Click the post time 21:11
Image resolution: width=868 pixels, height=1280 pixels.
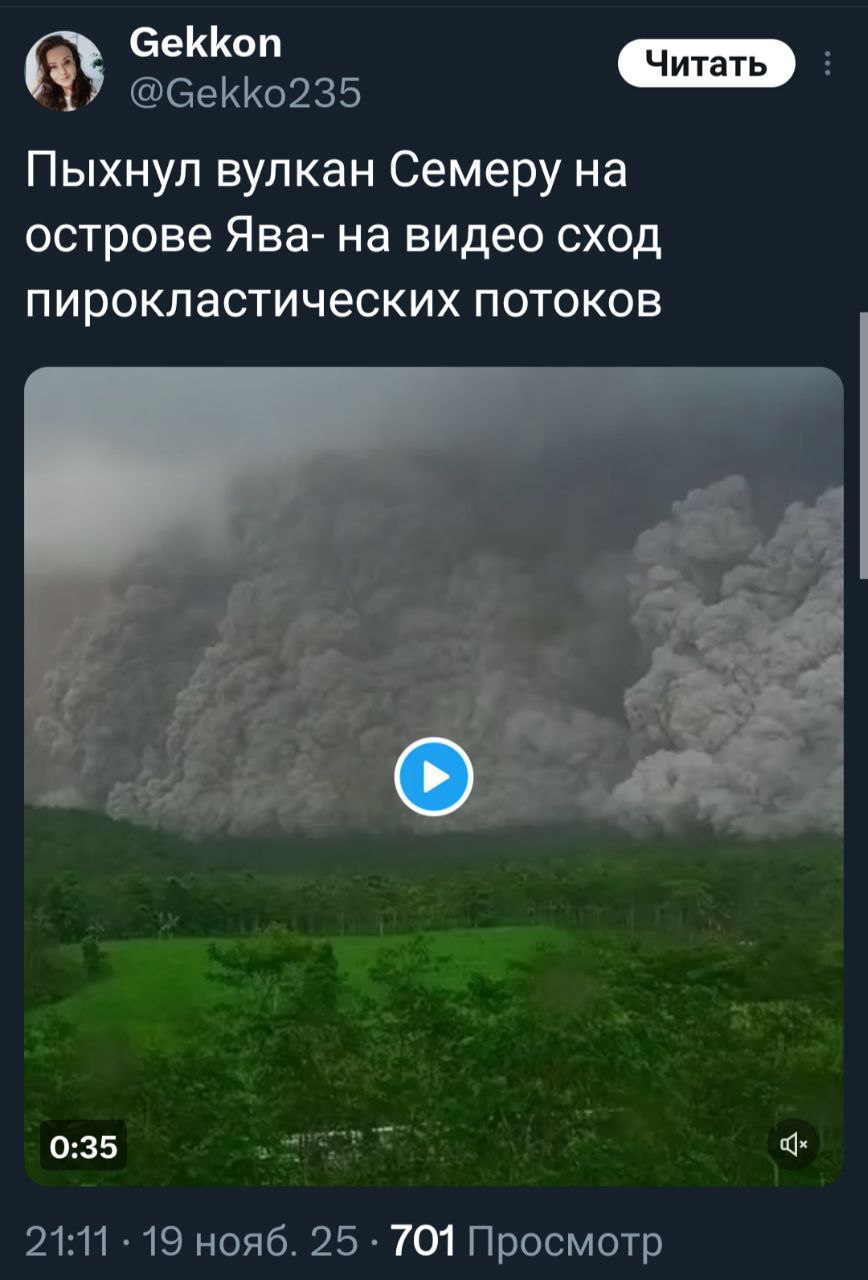point(66,1242)
